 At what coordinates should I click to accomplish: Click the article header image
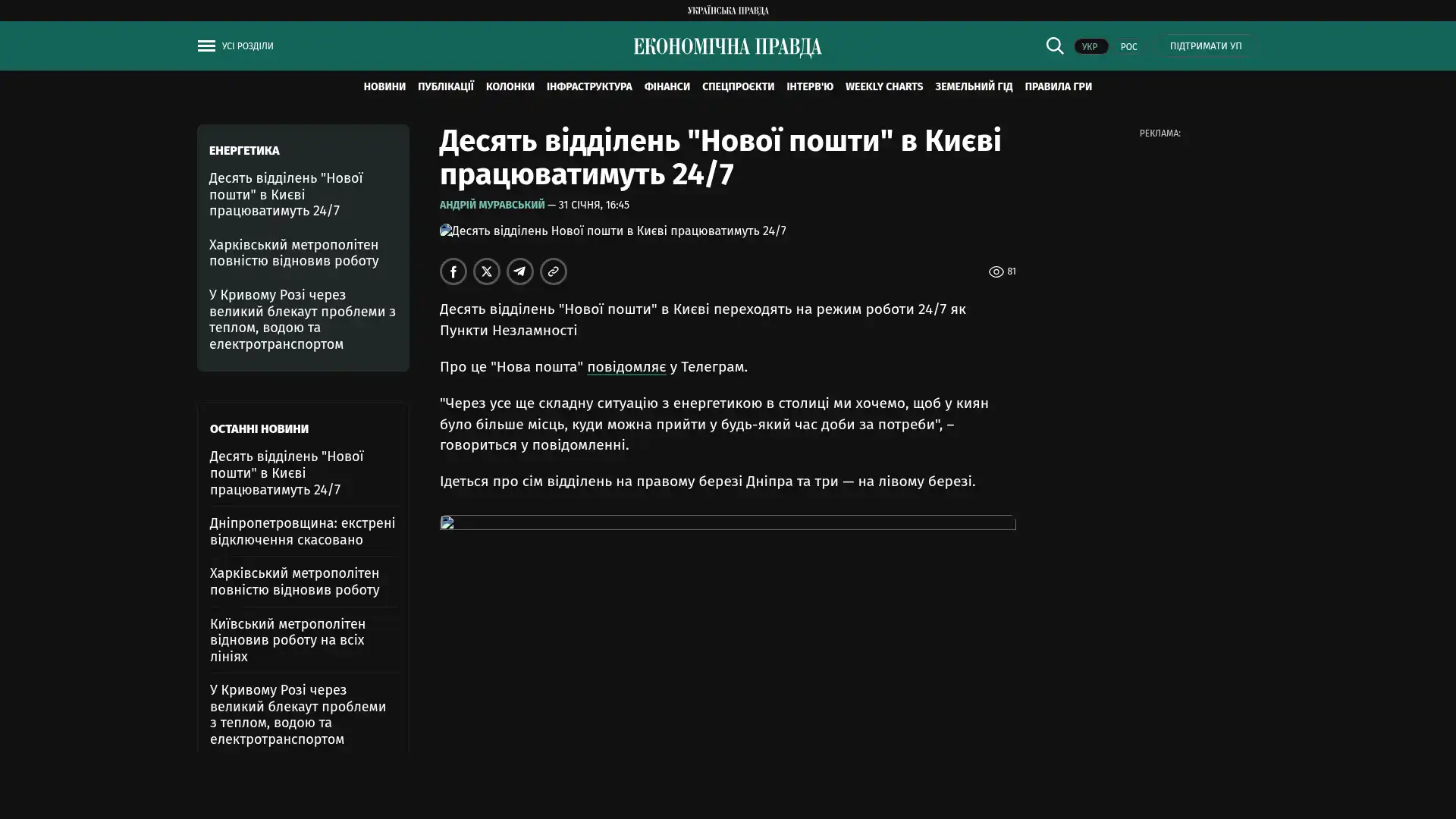[x=613, y=231]
